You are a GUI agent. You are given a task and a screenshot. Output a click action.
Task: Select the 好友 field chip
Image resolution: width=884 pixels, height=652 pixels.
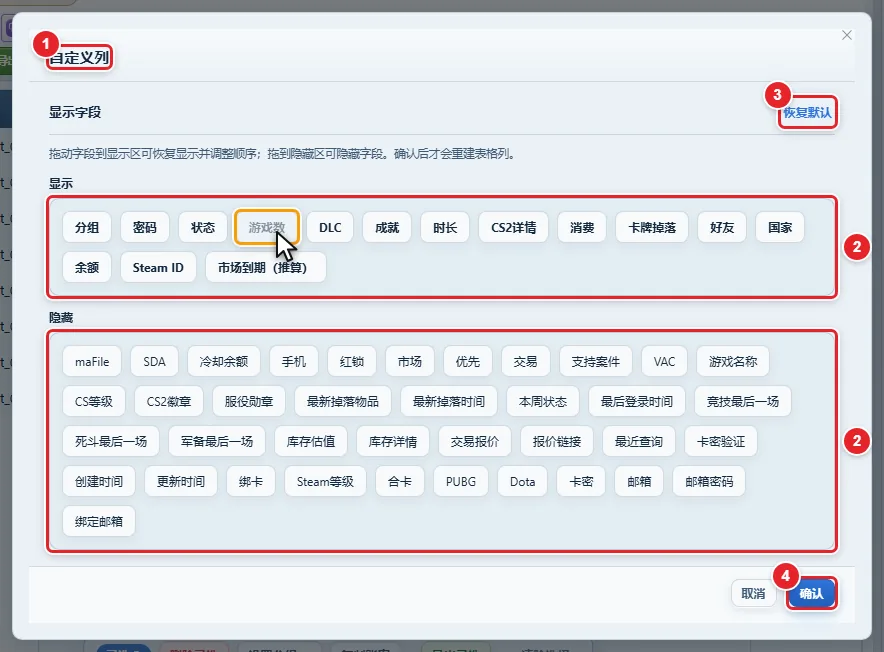click(722, 227)
